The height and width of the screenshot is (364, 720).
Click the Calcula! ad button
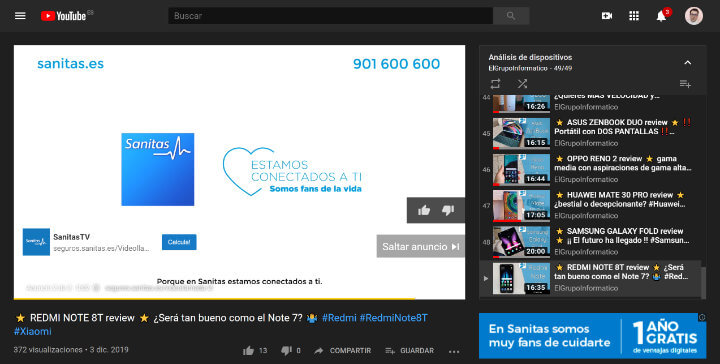(x=179, y=242)
